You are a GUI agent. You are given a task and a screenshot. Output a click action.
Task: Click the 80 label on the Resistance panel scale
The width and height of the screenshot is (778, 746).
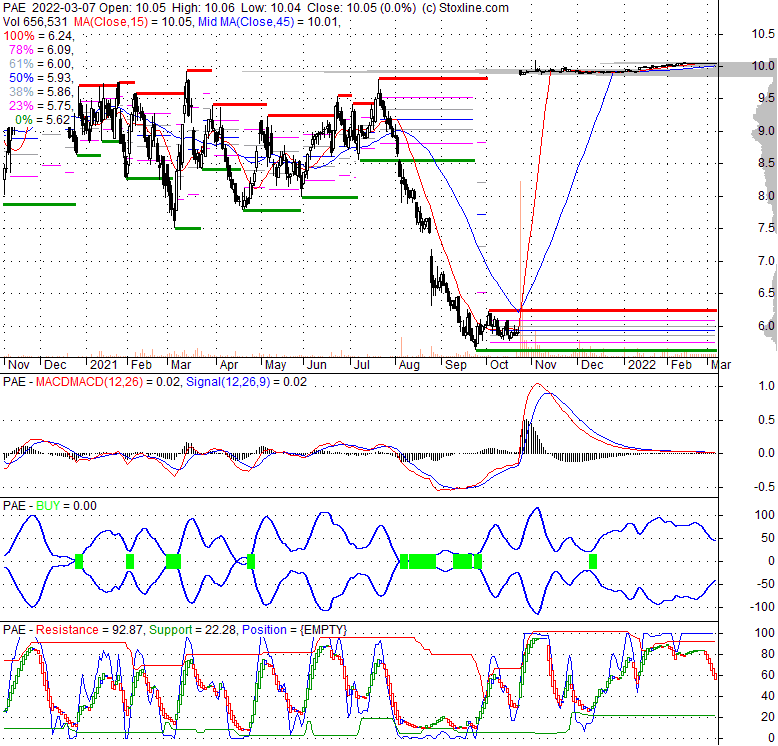click(768, 654)
